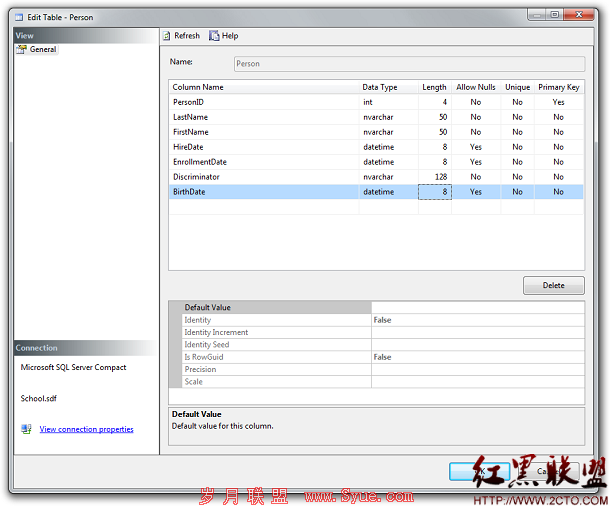
Task: Select the General page icon
Action: tap(21, 49)
